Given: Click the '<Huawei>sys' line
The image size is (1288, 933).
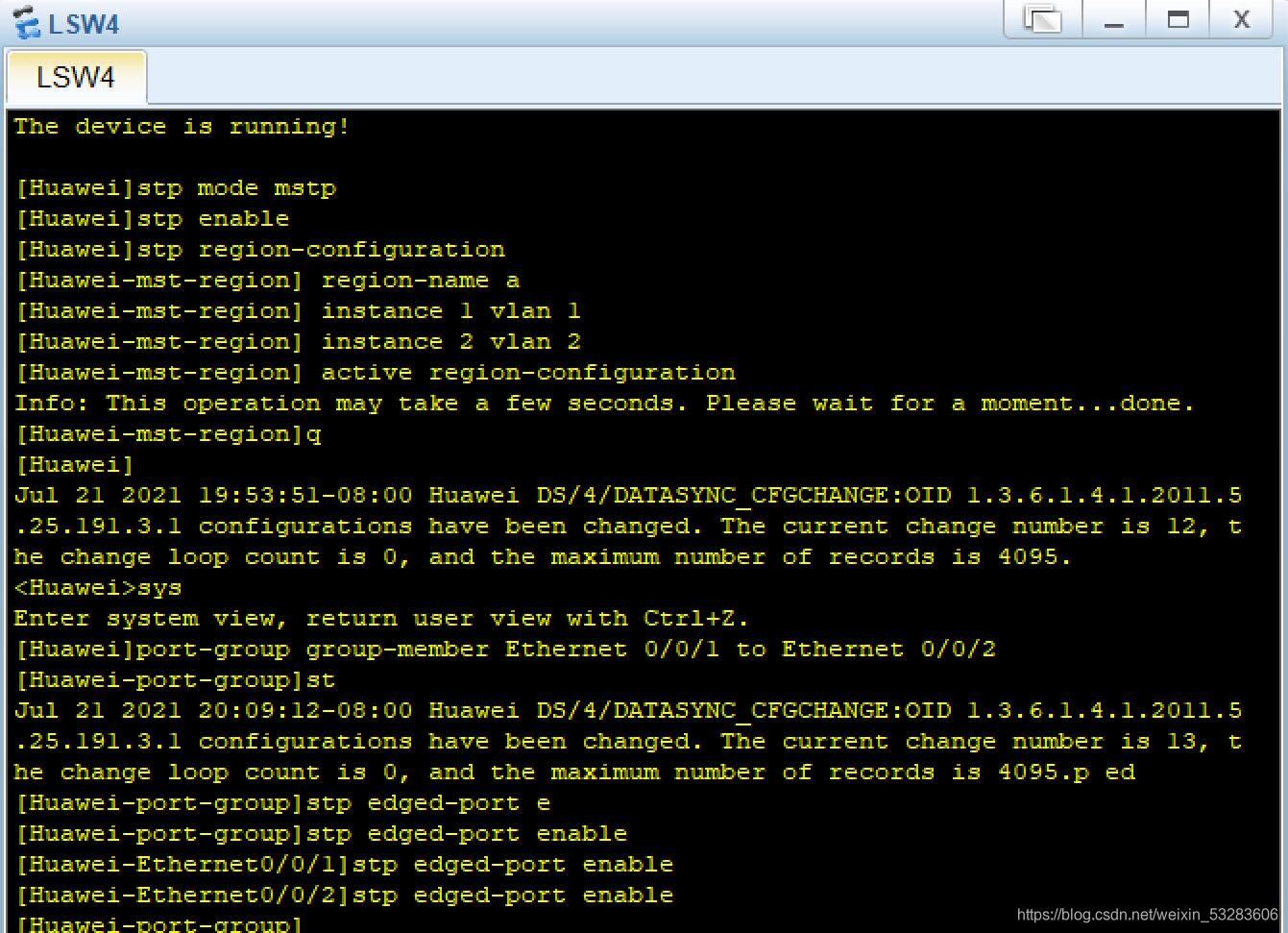Looking at the screenshot, I should pyautogui.click(x=98, y=588).
